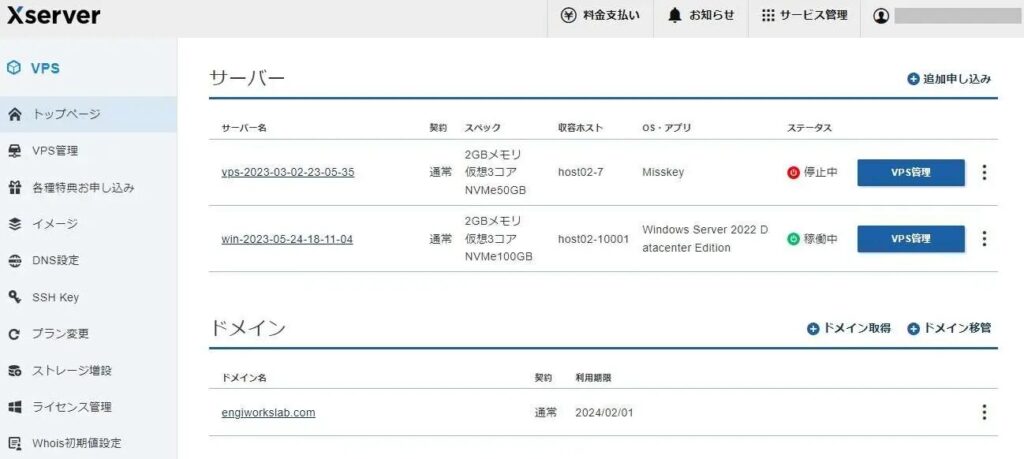Open more options for the Windows Server row
Viewport: 1024px width, 459px height.
(x=984, y=238)
